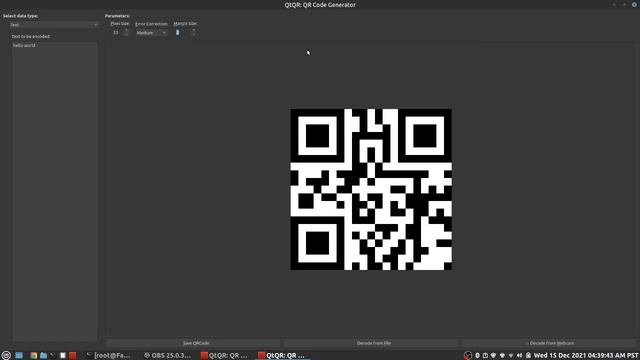Click the Select data type label
Image resolution: width=640 pixels, height=360 pixels.
click(20, 16)
